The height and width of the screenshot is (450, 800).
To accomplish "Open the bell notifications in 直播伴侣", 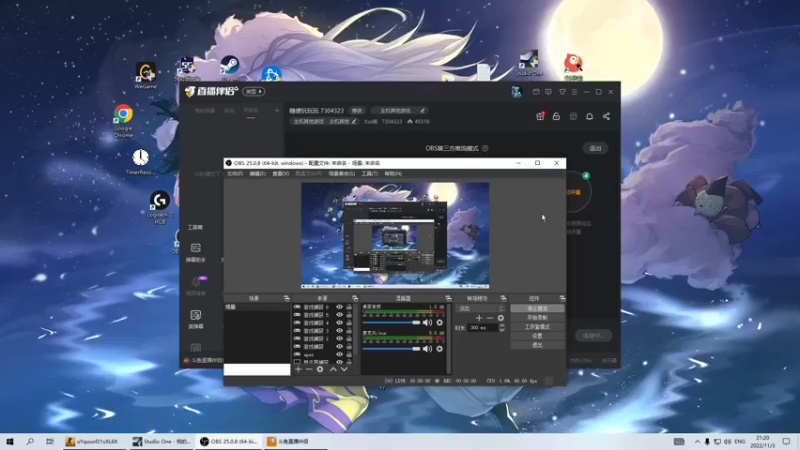I will [589, 116].
